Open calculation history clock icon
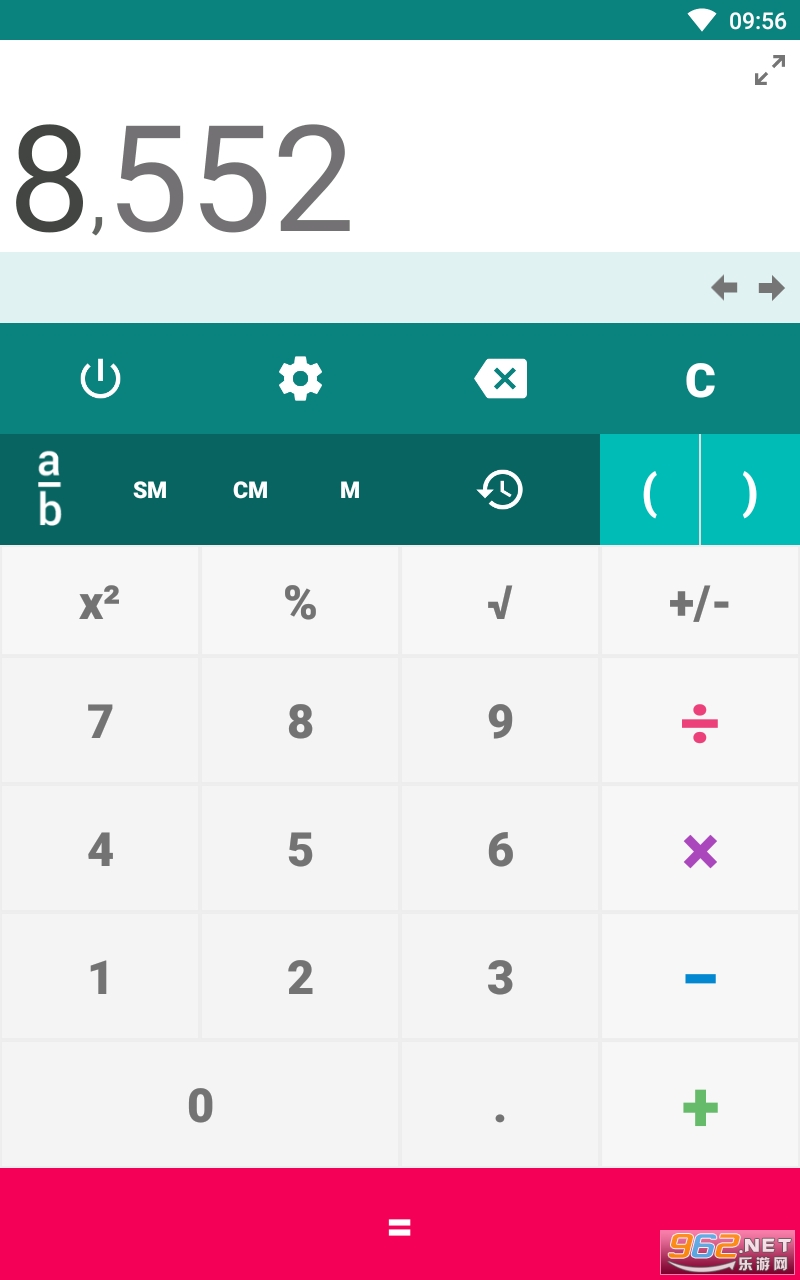The width and height of the screenshot is (800, 1280). tap(500, 490)
